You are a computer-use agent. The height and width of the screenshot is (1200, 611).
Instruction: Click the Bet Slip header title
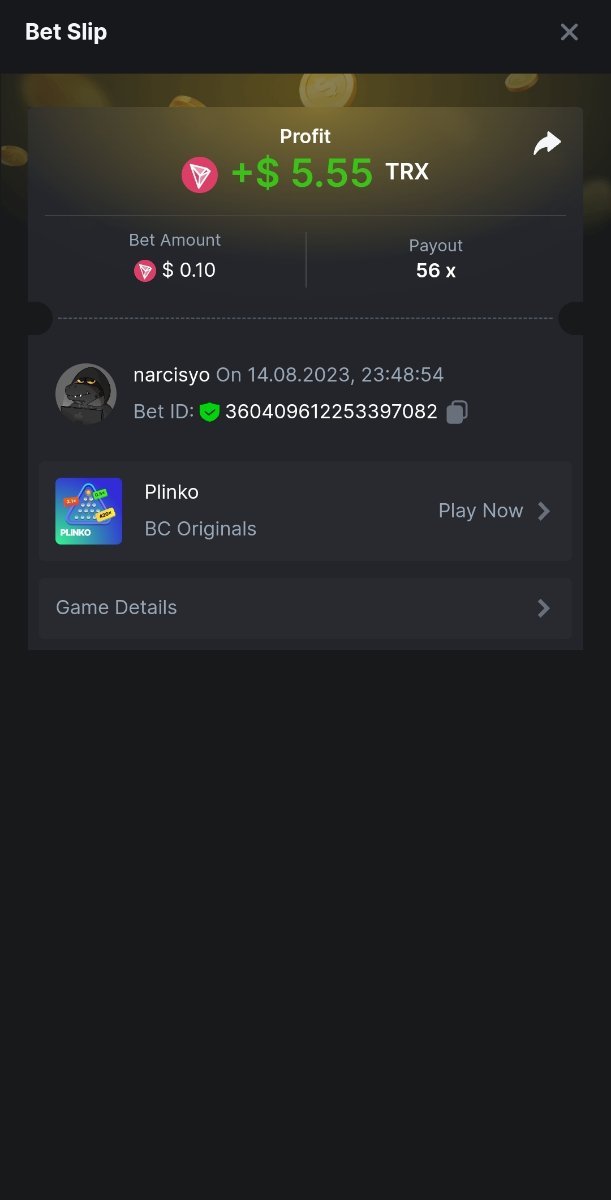(x=66, y=32)
